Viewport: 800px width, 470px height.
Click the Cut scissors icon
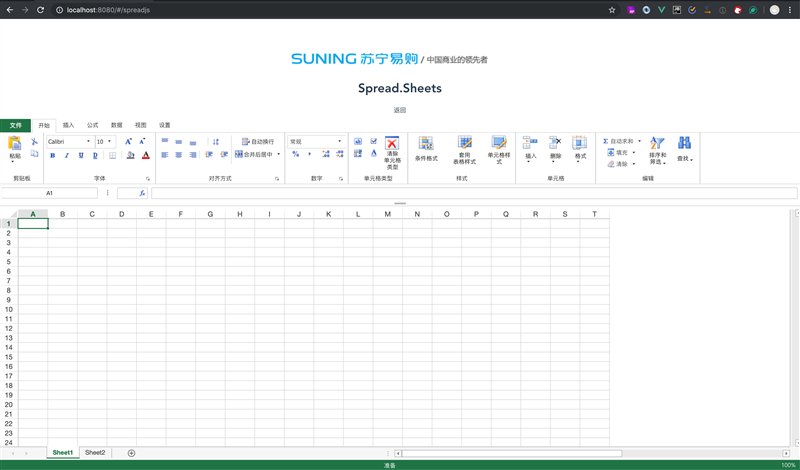(x=34, y=142)
